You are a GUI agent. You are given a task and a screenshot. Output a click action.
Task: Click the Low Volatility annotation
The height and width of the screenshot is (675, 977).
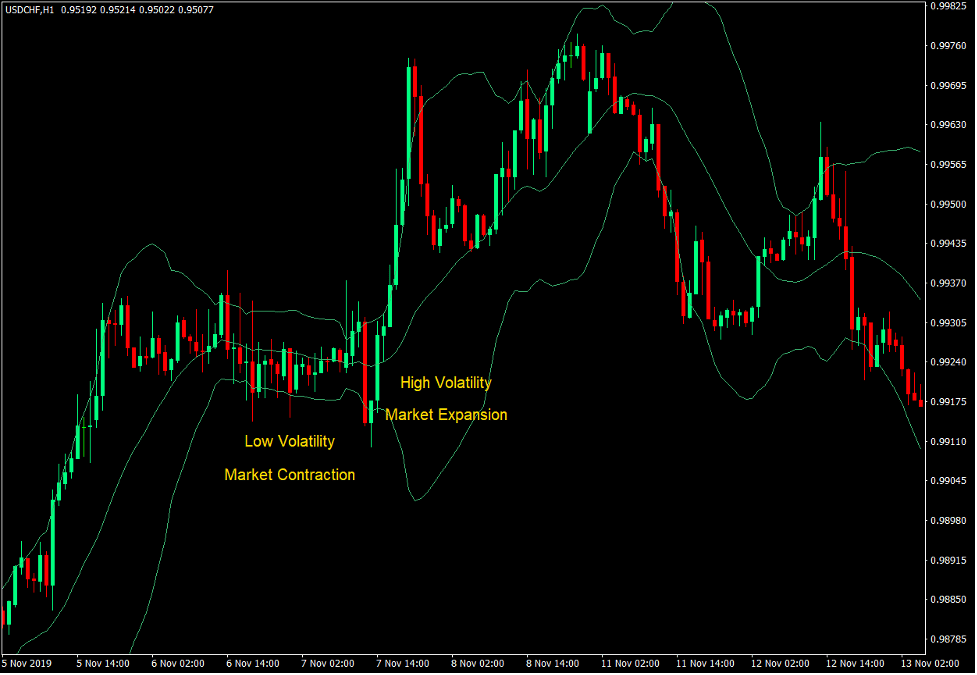tap(290, 441)
